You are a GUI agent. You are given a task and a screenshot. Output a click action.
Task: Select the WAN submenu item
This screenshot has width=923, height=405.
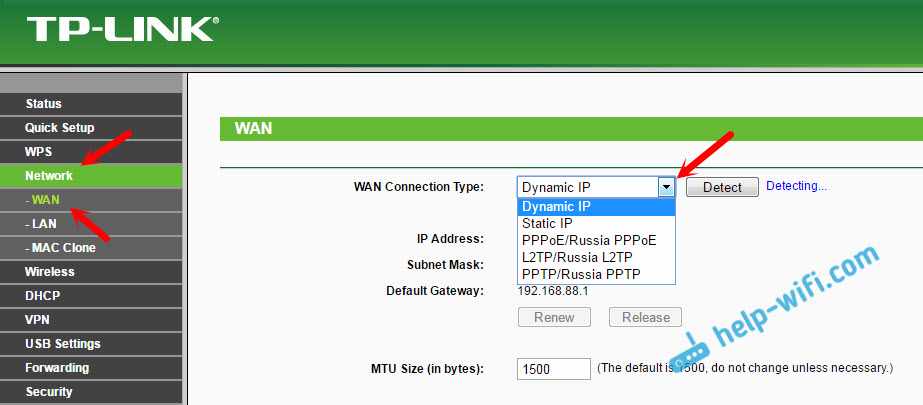point(92,200)
